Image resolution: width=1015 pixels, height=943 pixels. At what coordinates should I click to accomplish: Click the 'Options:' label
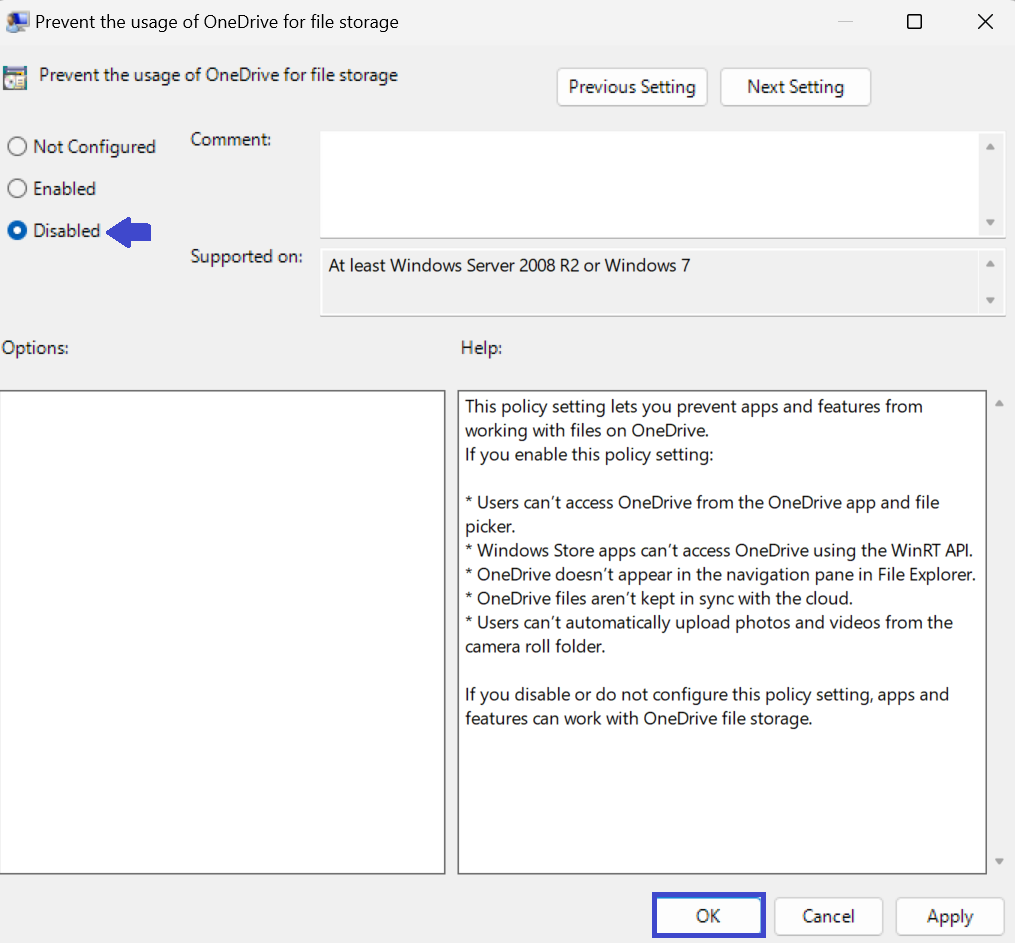pos(35,348)
